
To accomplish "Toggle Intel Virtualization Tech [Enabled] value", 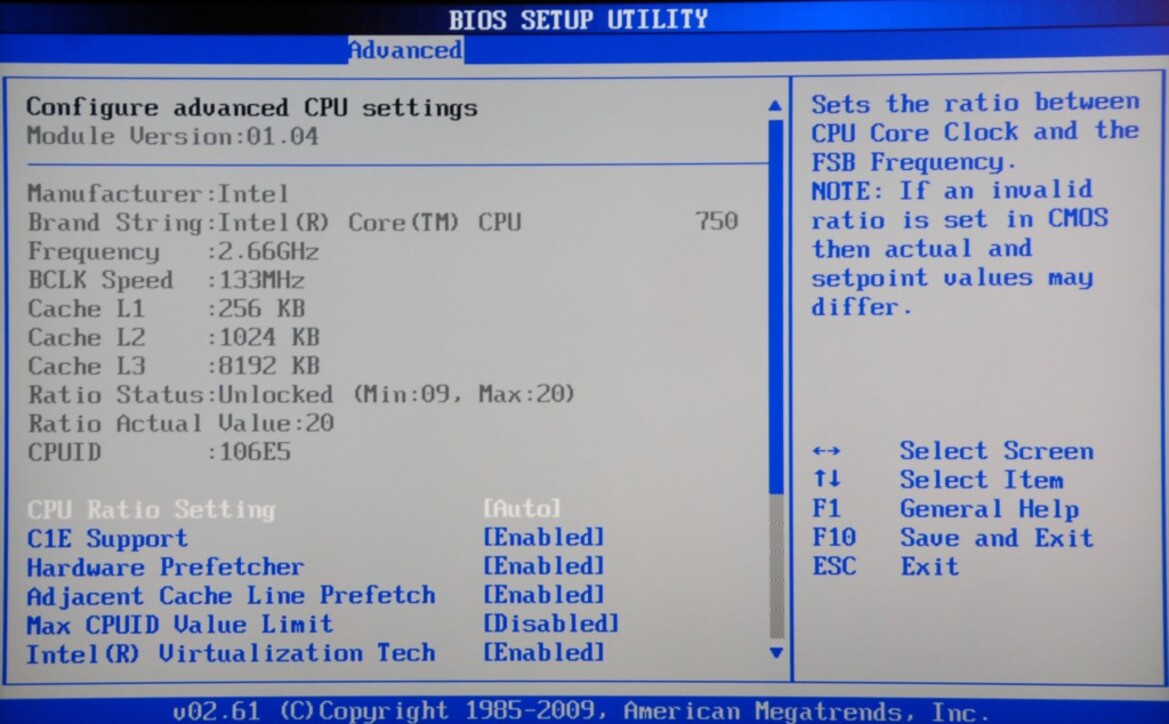I will (x=543, y=652).
